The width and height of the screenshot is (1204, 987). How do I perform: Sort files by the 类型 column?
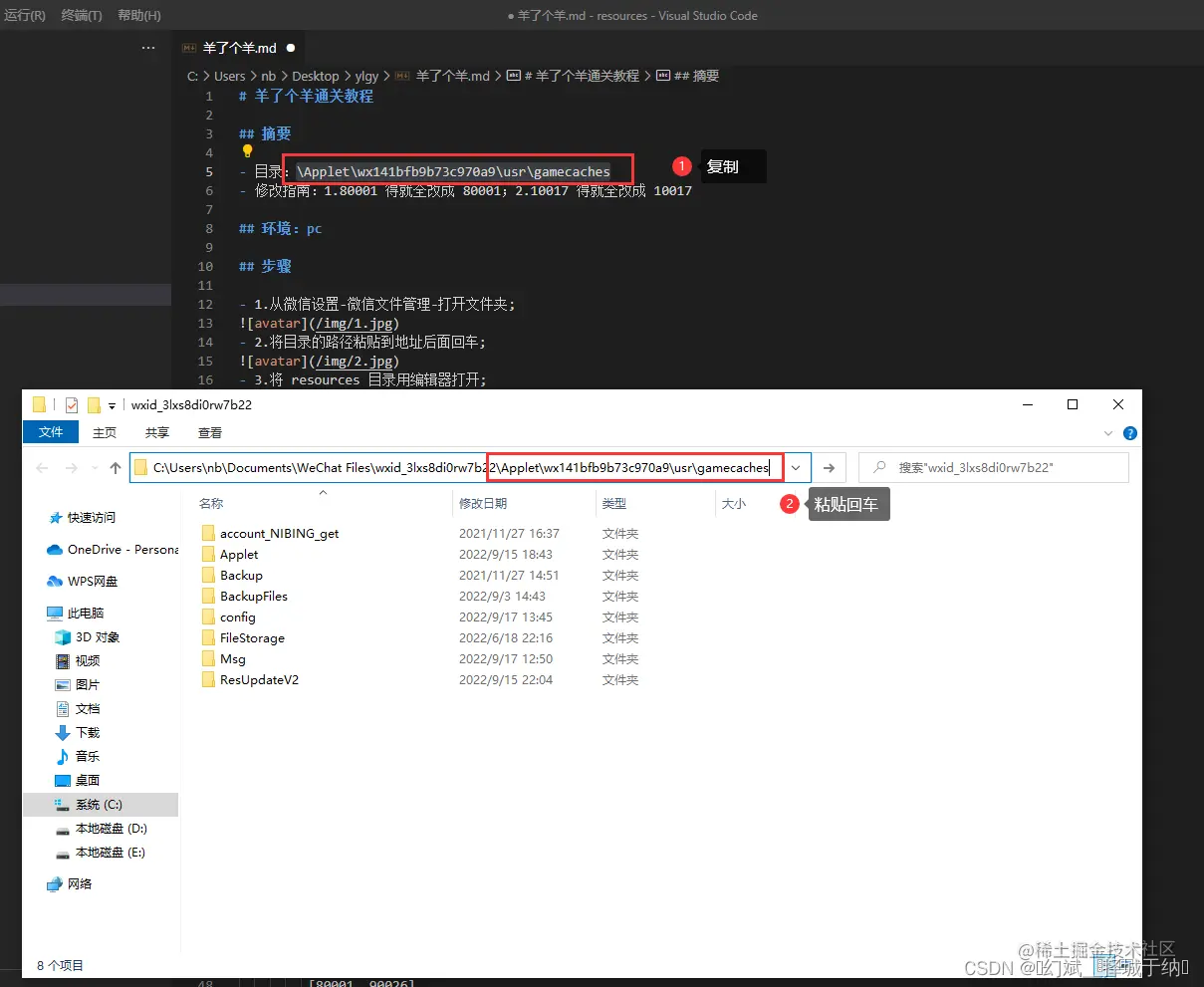tap(614, 504)
